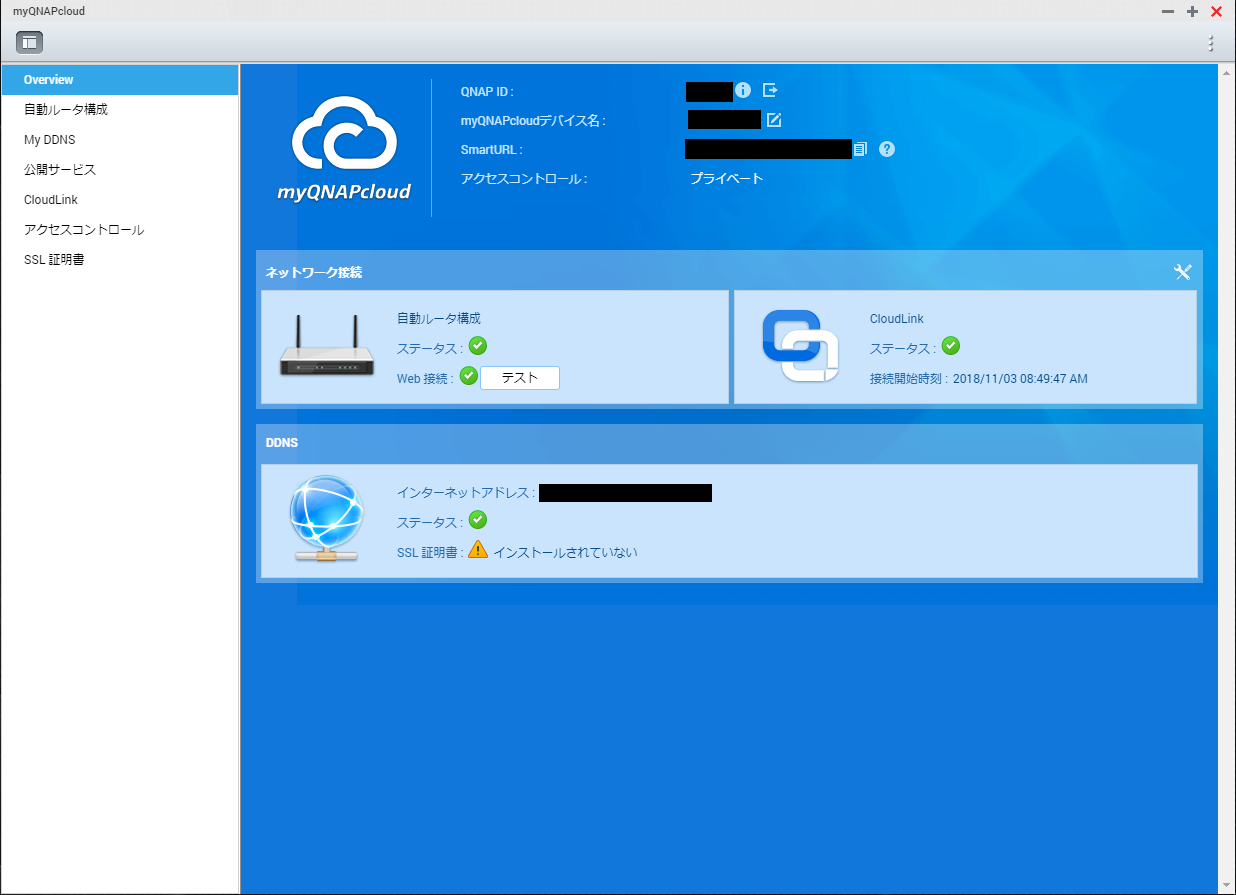The image size is (1236, 895).
Task: Maximize the myQNAPcloud window
Action: point(1192,11)
